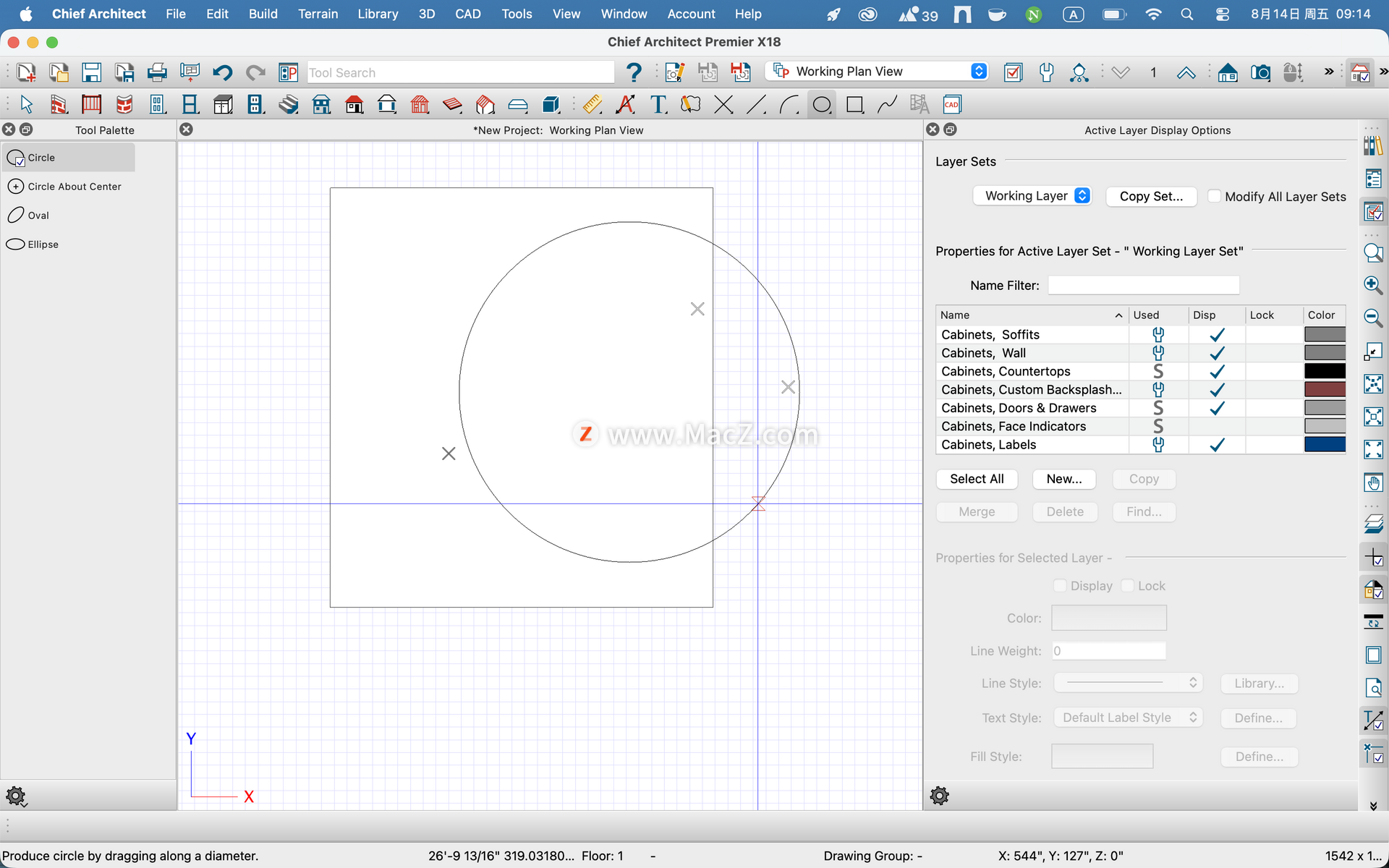Toggle lock for Cabinets, Soffits layer
Image resolution: width=1389 pixels, height=868 pixels.
pos(1274,335)
